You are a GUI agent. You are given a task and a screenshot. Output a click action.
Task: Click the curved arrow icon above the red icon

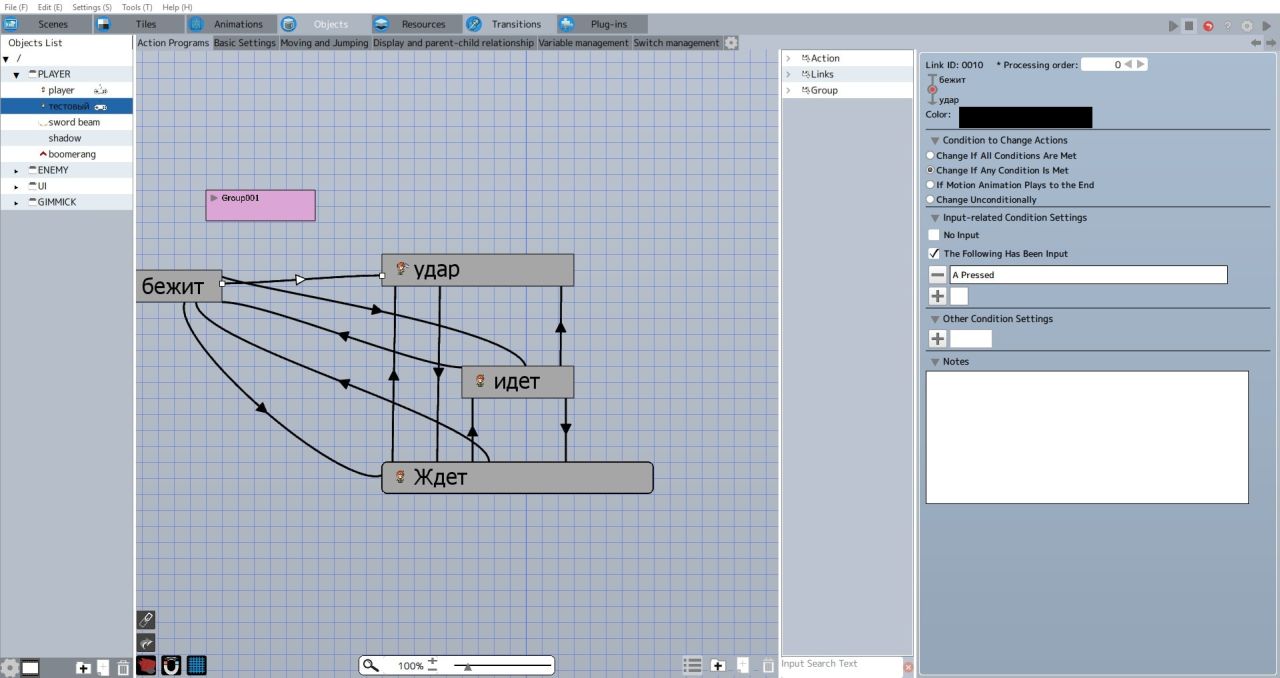pyautogui.click(x=146, y=643)
